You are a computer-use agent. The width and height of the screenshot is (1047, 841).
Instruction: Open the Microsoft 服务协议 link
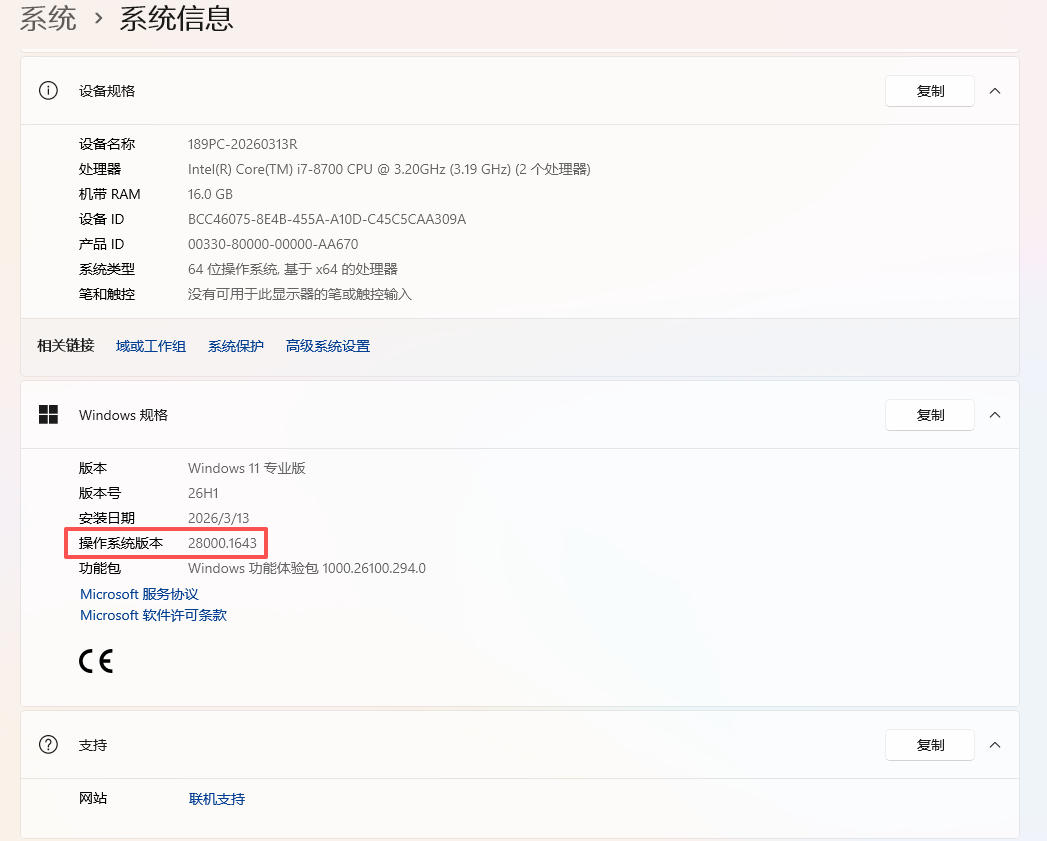tap(139, 594)
